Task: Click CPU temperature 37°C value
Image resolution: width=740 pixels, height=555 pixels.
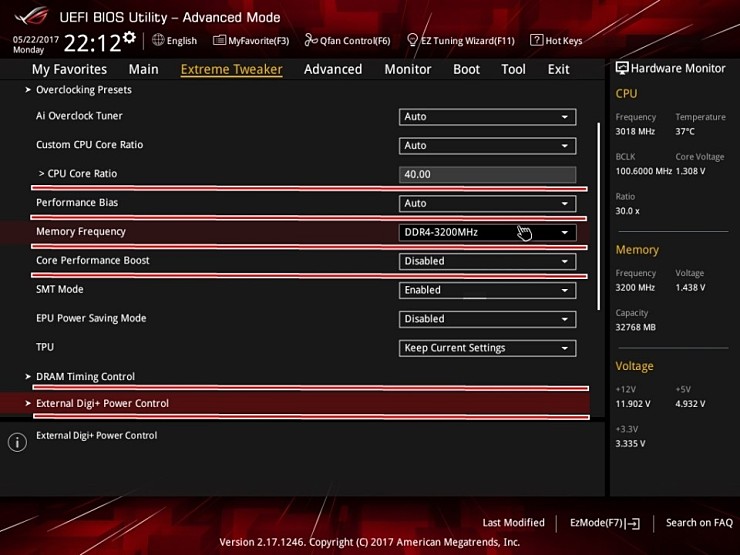Action: [x=685, y=131]
